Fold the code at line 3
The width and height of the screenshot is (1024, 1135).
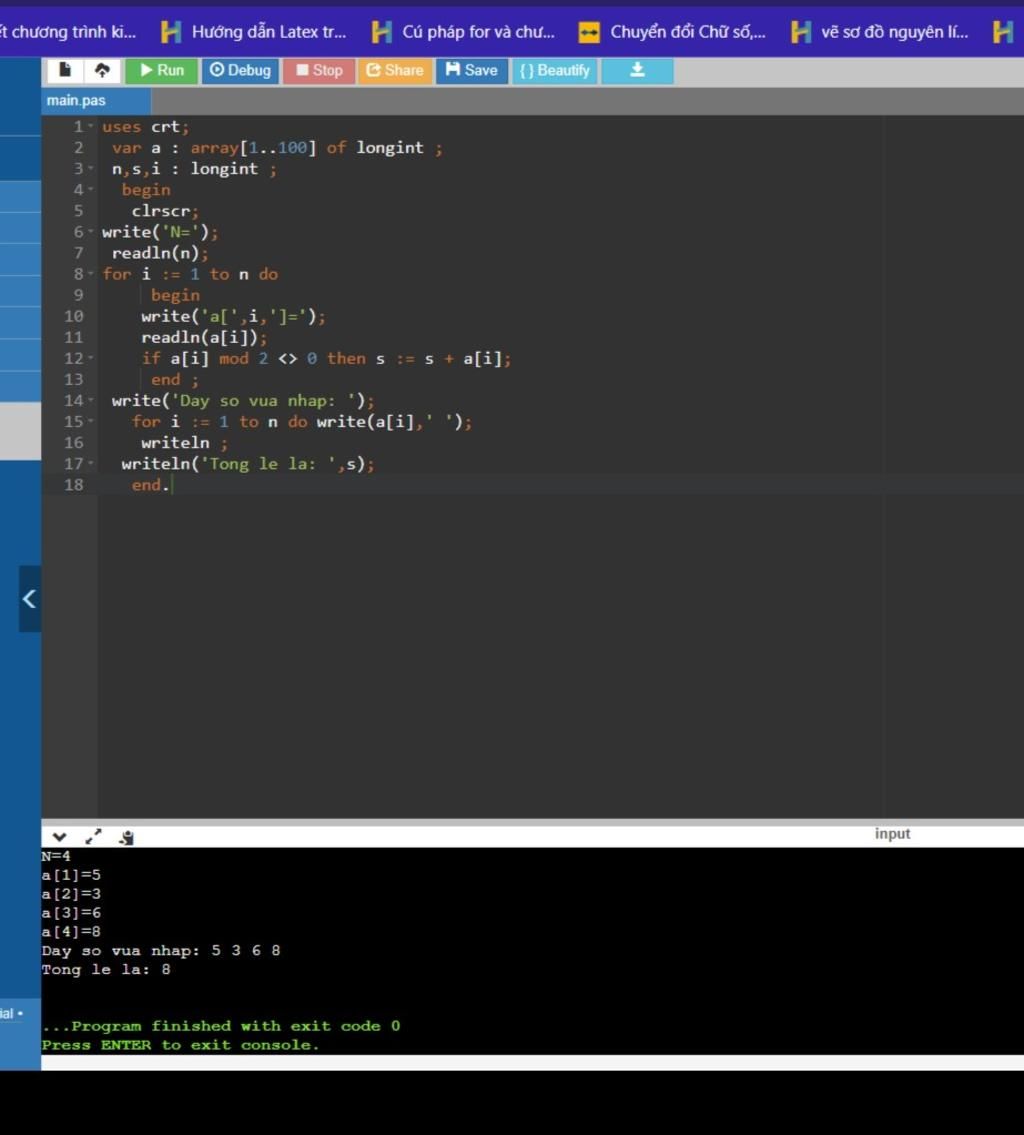pyautogui.click(x=91, y=169)
